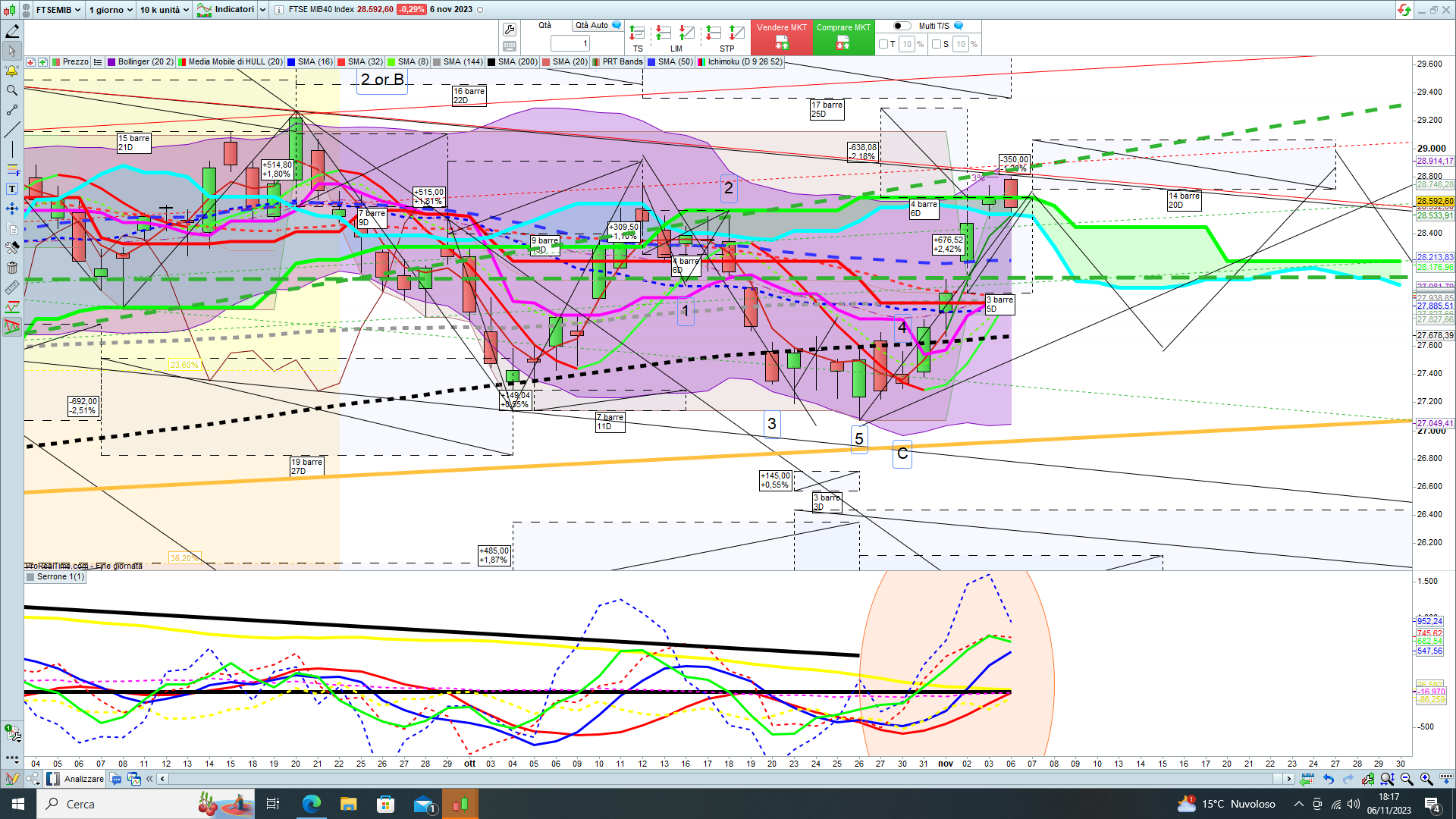Toggle the Multi T/S switch

click(x=902, y=26)
